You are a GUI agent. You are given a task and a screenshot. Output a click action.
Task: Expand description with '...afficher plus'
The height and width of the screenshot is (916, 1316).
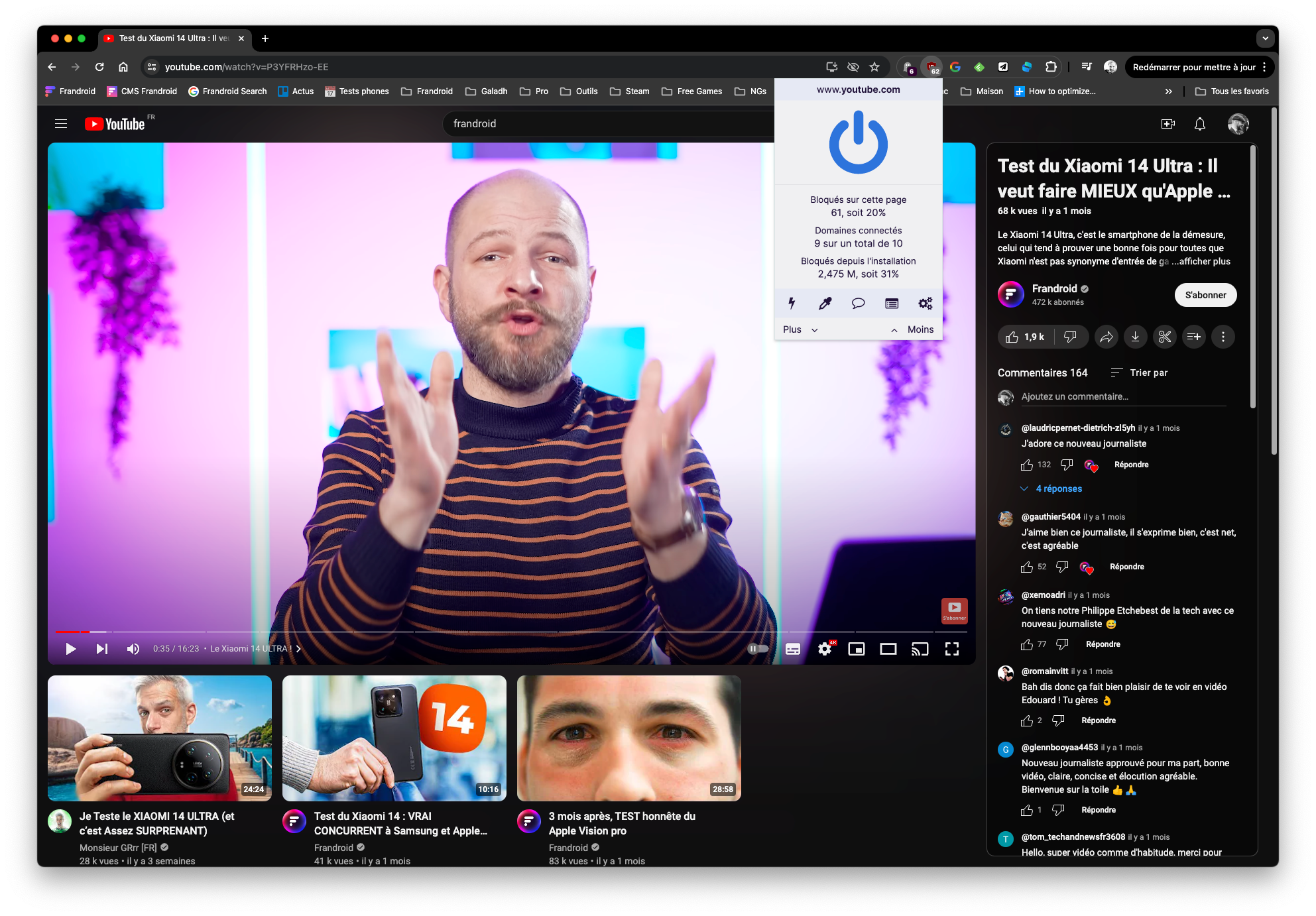pos(1201,261)
